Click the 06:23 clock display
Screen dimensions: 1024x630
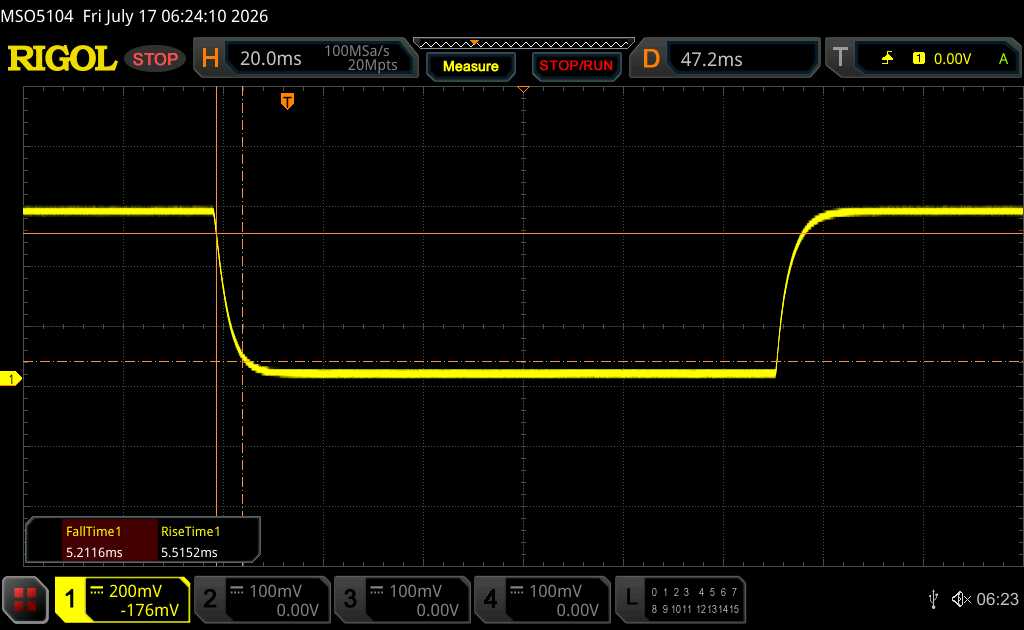click(x=997, y=599)
